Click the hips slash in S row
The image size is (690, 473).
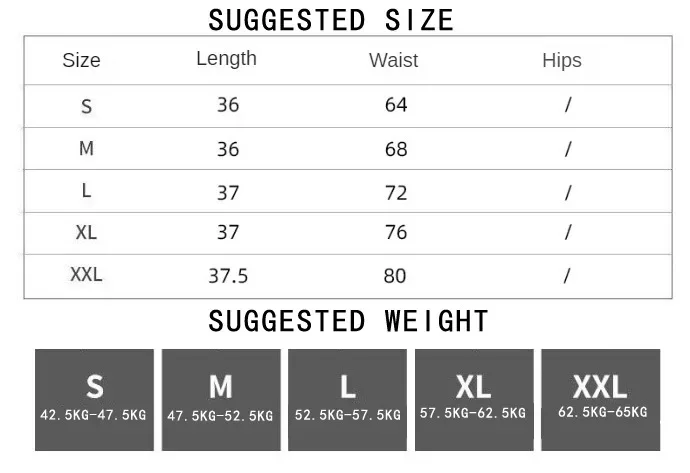coord(567,105)
